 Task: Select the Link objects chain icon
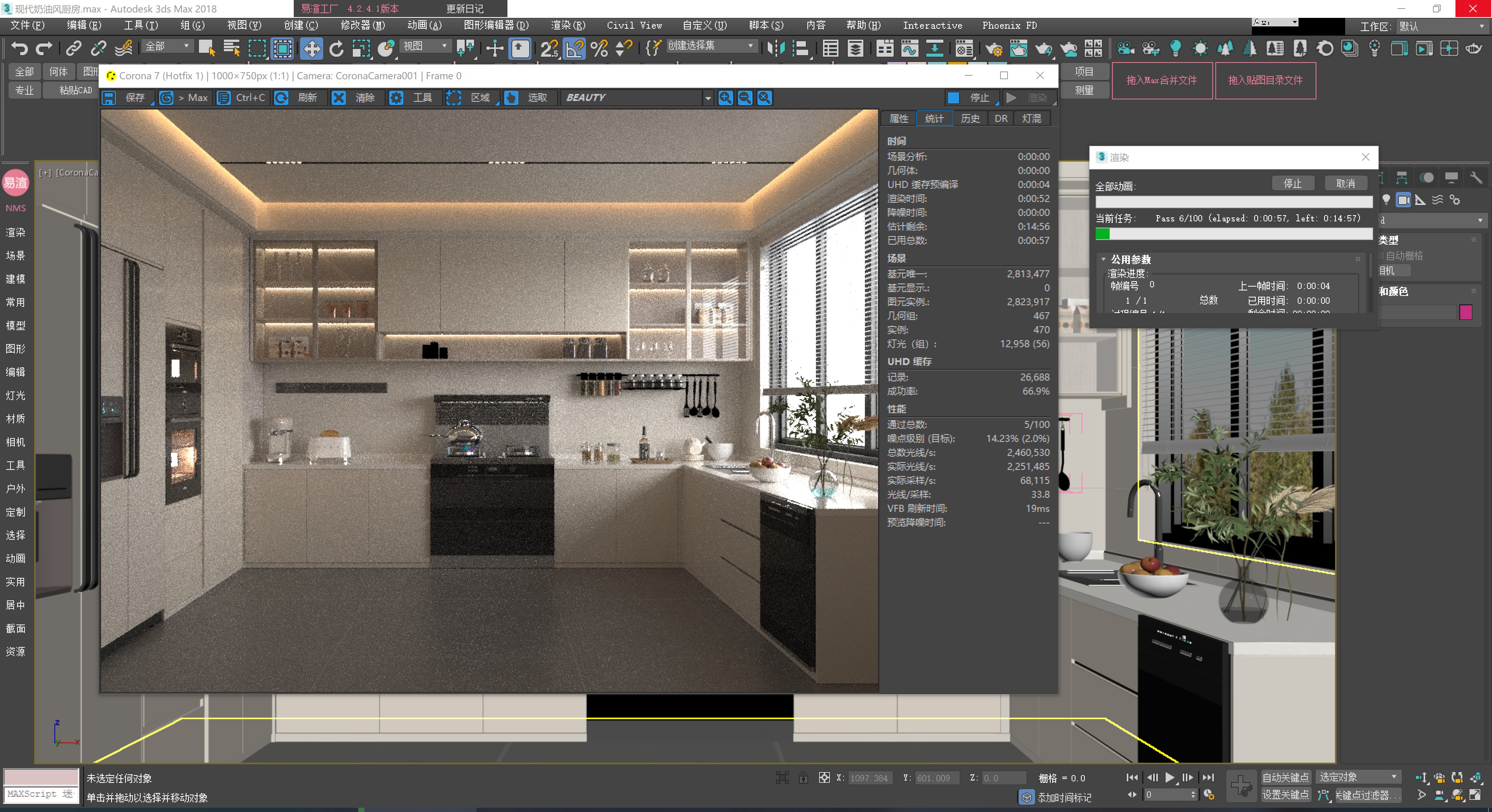coord(73,48)
